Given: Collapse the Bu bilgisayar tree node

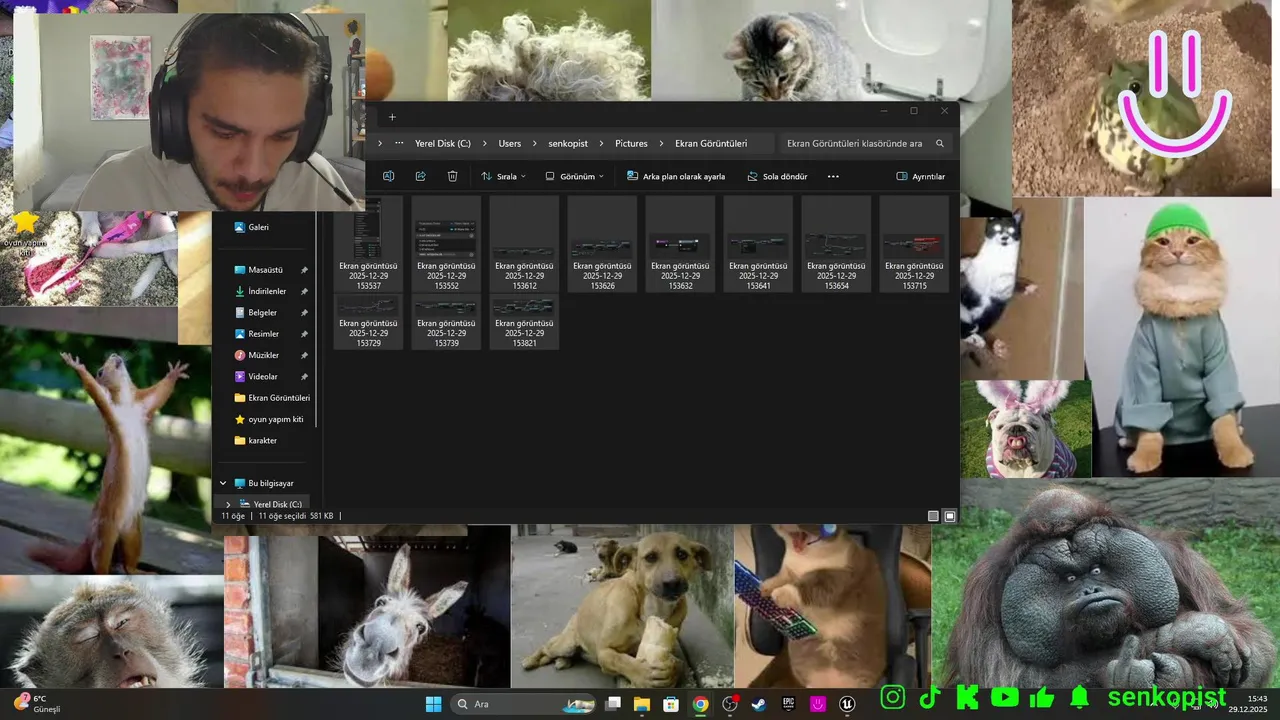Looking at the screenshot, I should click(223, 483).
